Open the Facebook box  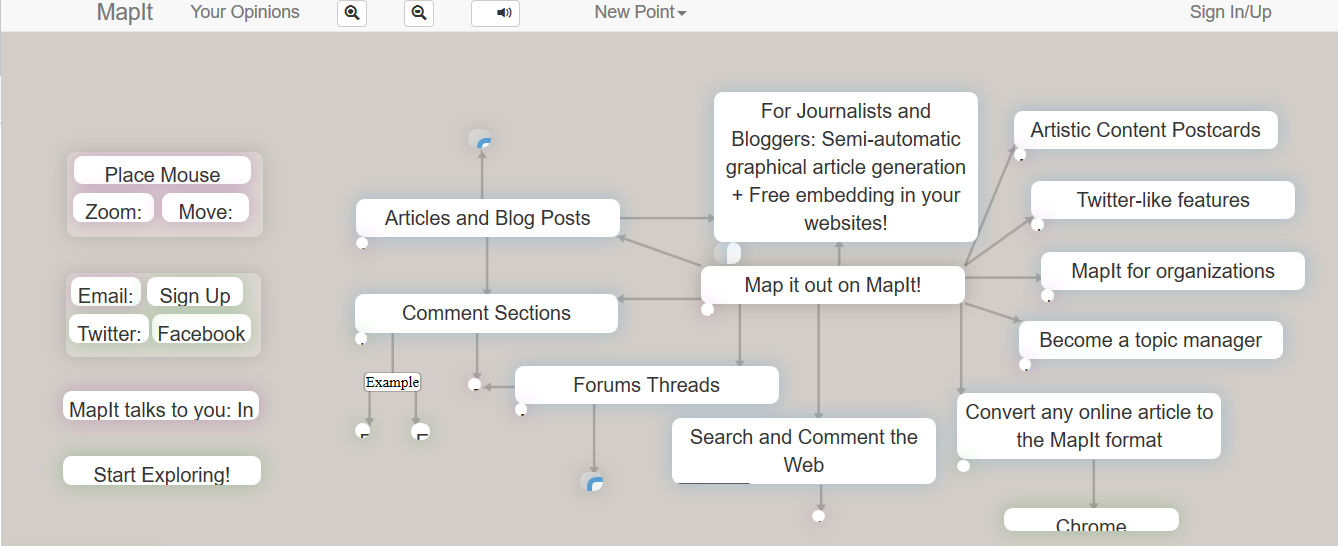tap(201, 329)
